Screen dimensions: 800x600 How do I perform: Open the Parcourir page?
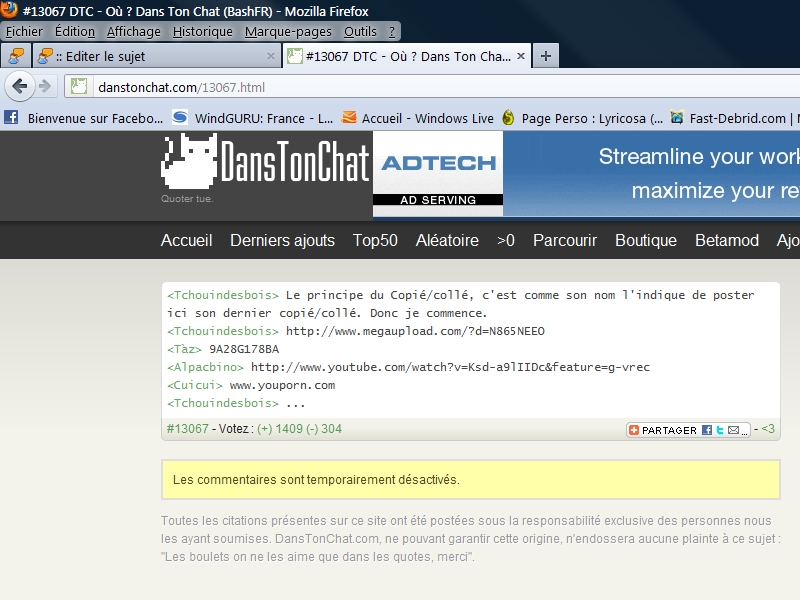pyautogui.click(x=565, y=240)
